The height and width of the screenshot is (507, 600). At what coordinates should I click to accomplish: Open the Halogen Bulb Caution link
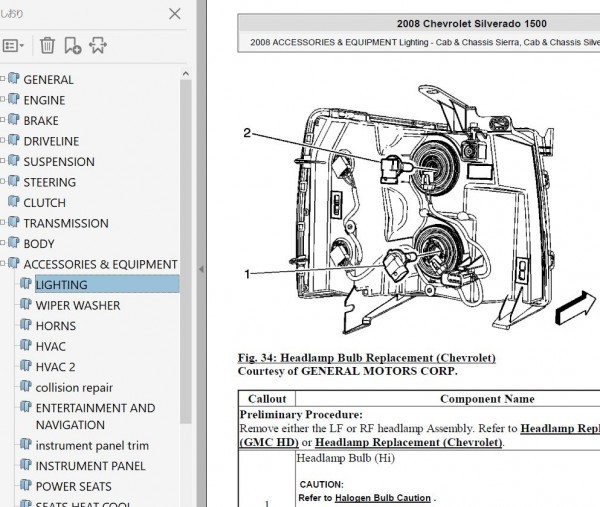point(383,498)
